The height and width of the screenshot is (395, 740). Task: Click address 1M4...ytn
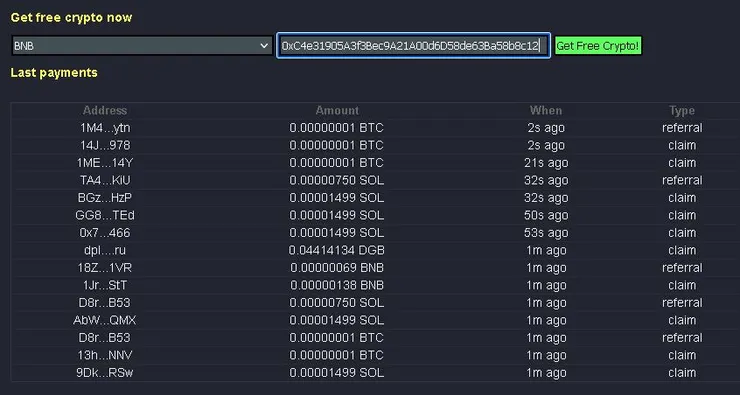pos(105,128)
